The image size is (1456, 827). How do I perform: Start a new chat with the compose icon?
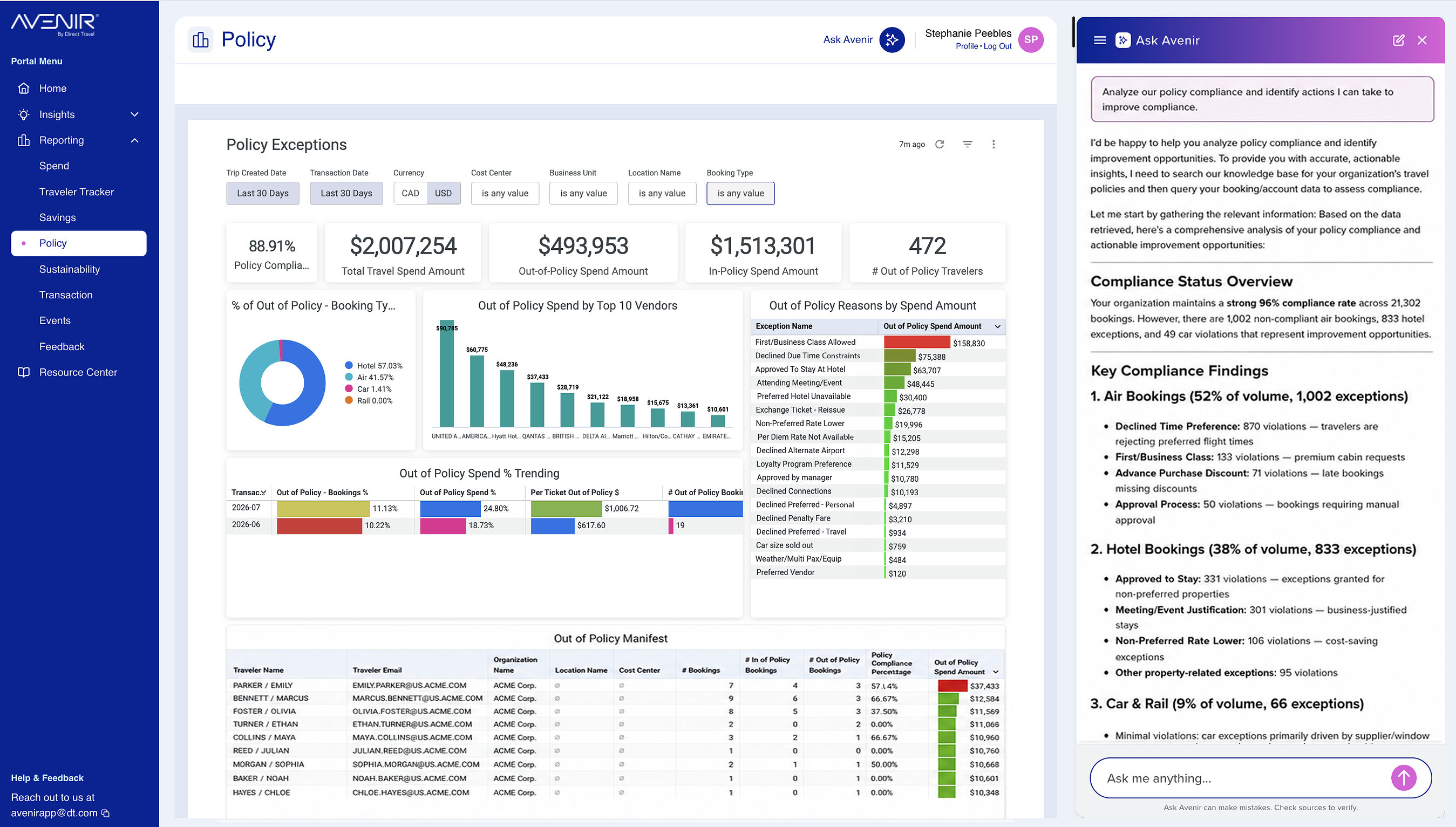pos(1399,40)
